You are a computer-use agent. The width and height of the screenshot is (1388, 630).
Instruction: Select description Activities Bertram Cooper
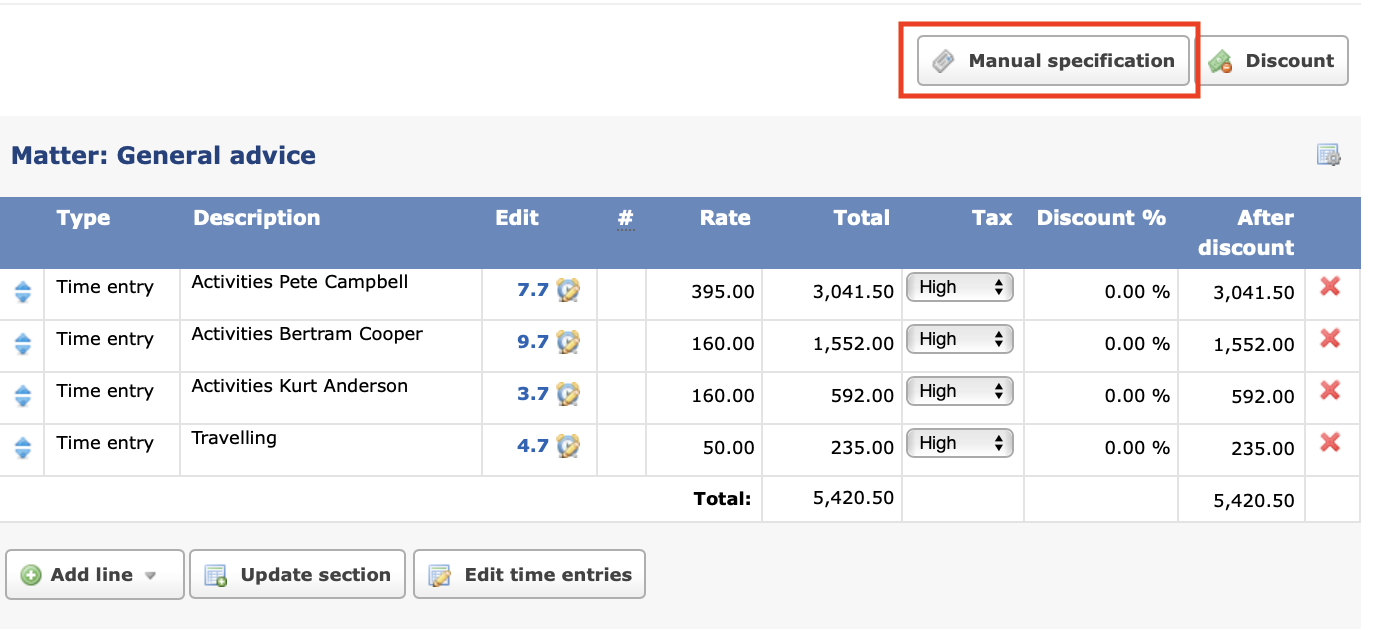307,334
